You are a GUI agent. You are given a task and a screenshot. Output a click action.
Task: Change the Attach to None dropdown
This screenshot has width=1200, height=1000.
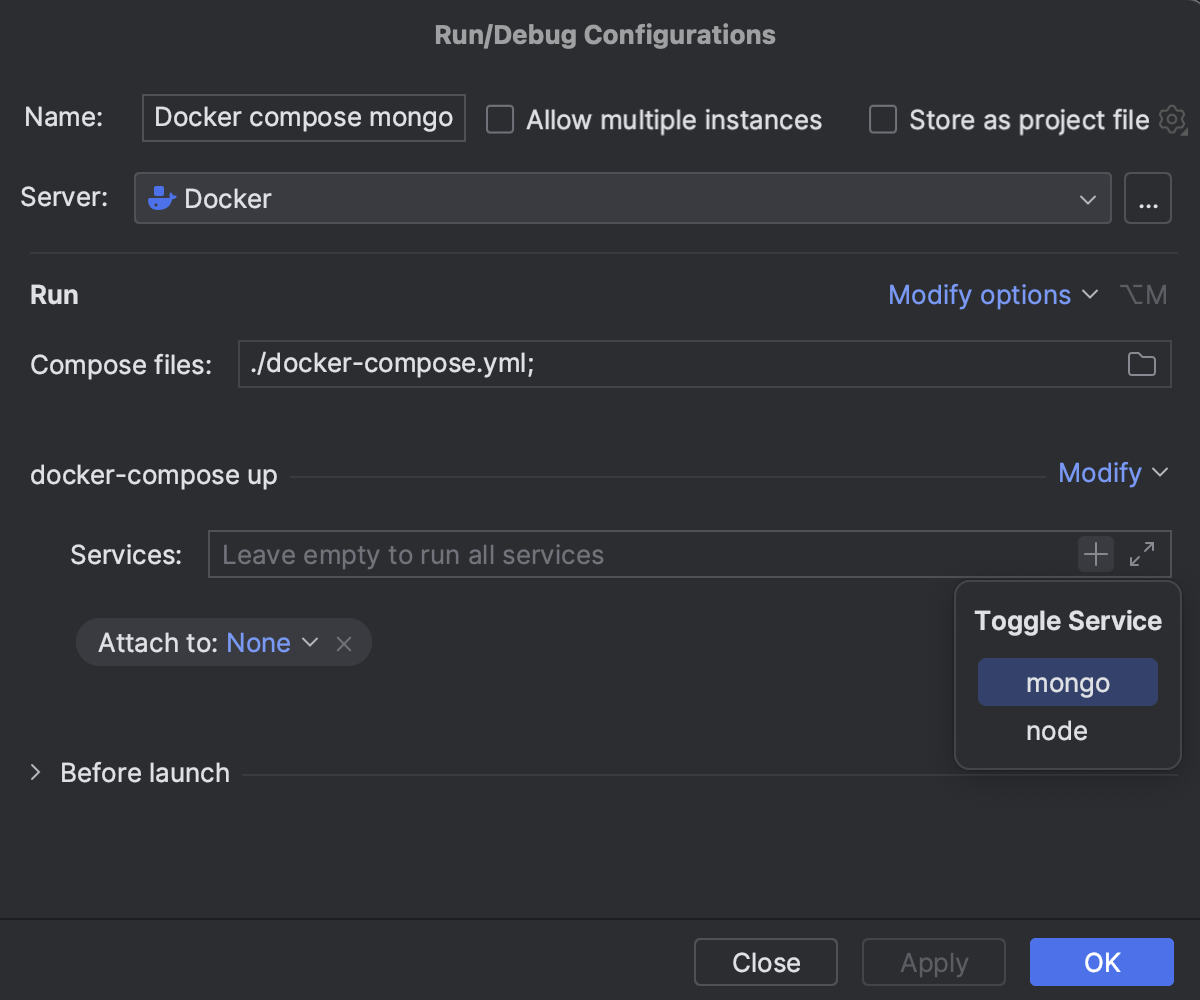271,643
